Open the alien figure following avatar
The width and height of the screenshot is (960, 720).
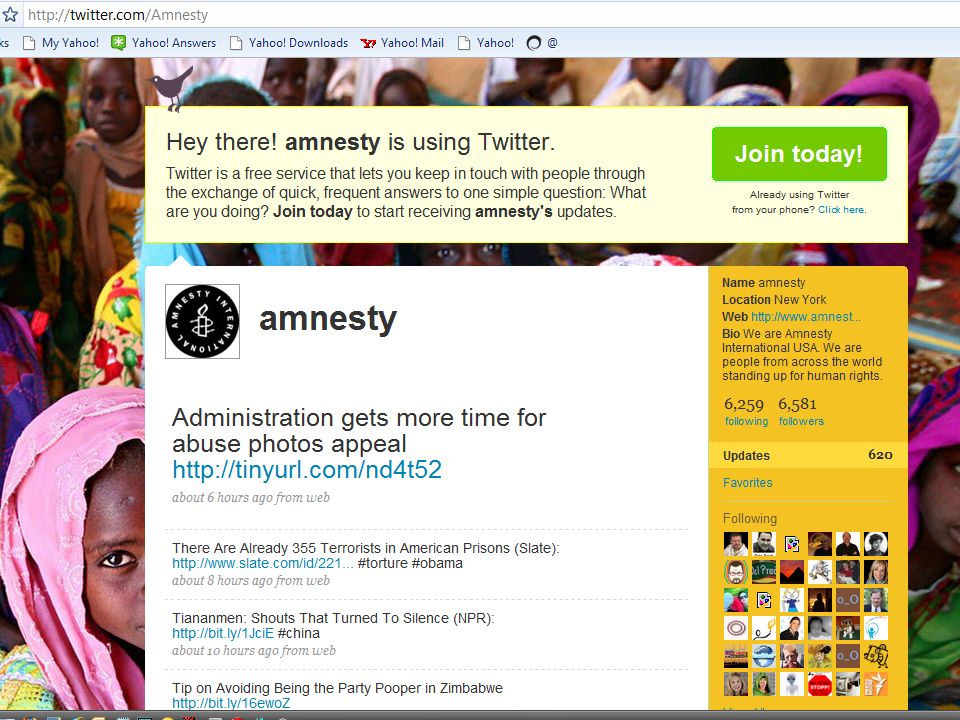[792, 684]
